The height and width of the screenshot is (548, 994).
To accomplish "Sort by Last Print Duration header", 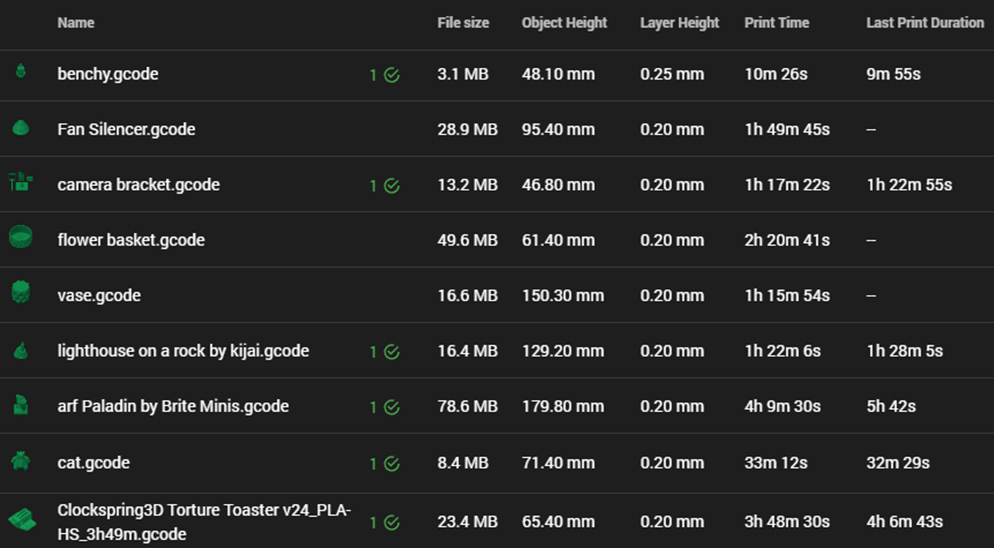I will tap(925, 23).
